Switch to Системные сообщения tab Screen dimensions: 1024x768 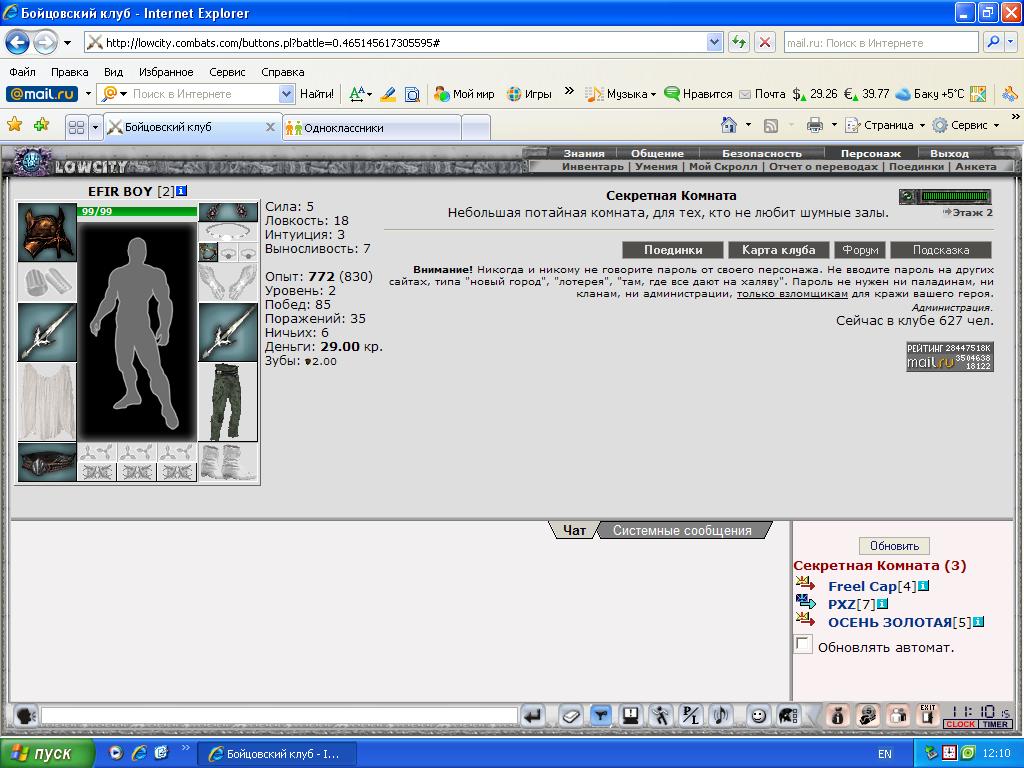[682, 530]
